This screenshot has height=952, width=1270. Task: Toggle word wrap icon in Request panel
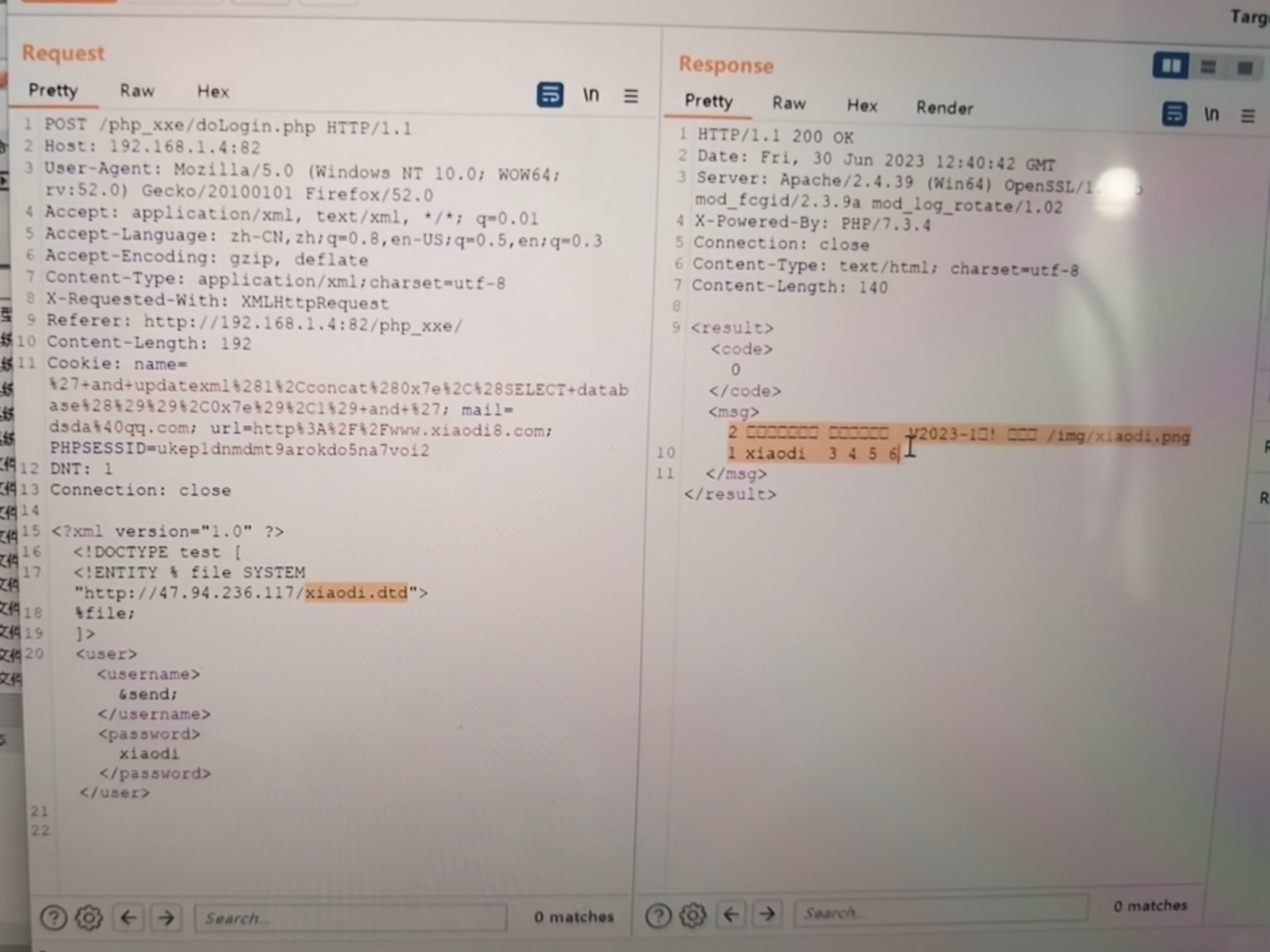point(550,95)
